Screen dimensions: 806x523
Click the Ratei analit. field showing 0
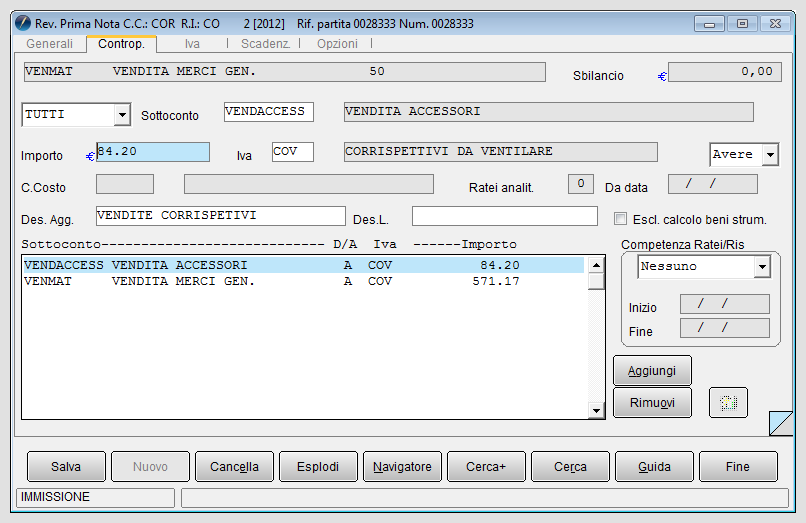(x=581, y=184)
